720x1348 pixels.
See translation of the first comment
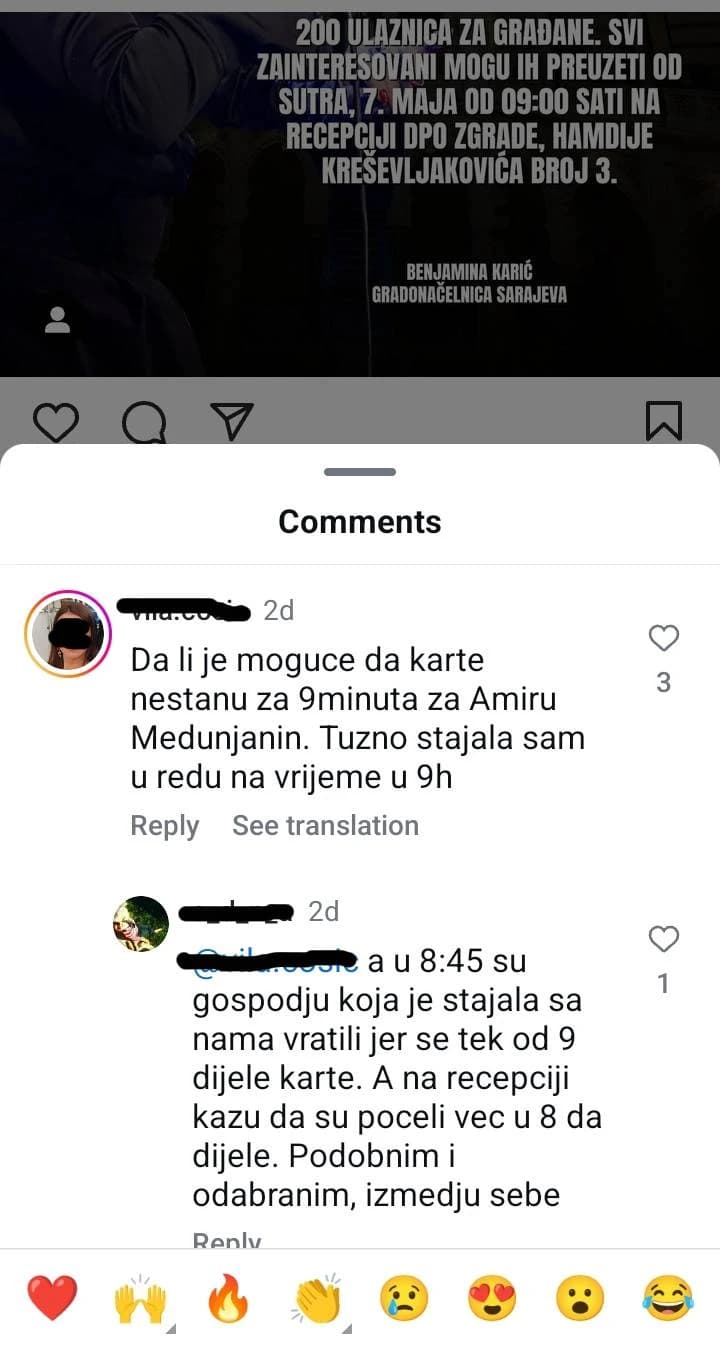pos(325,826)
